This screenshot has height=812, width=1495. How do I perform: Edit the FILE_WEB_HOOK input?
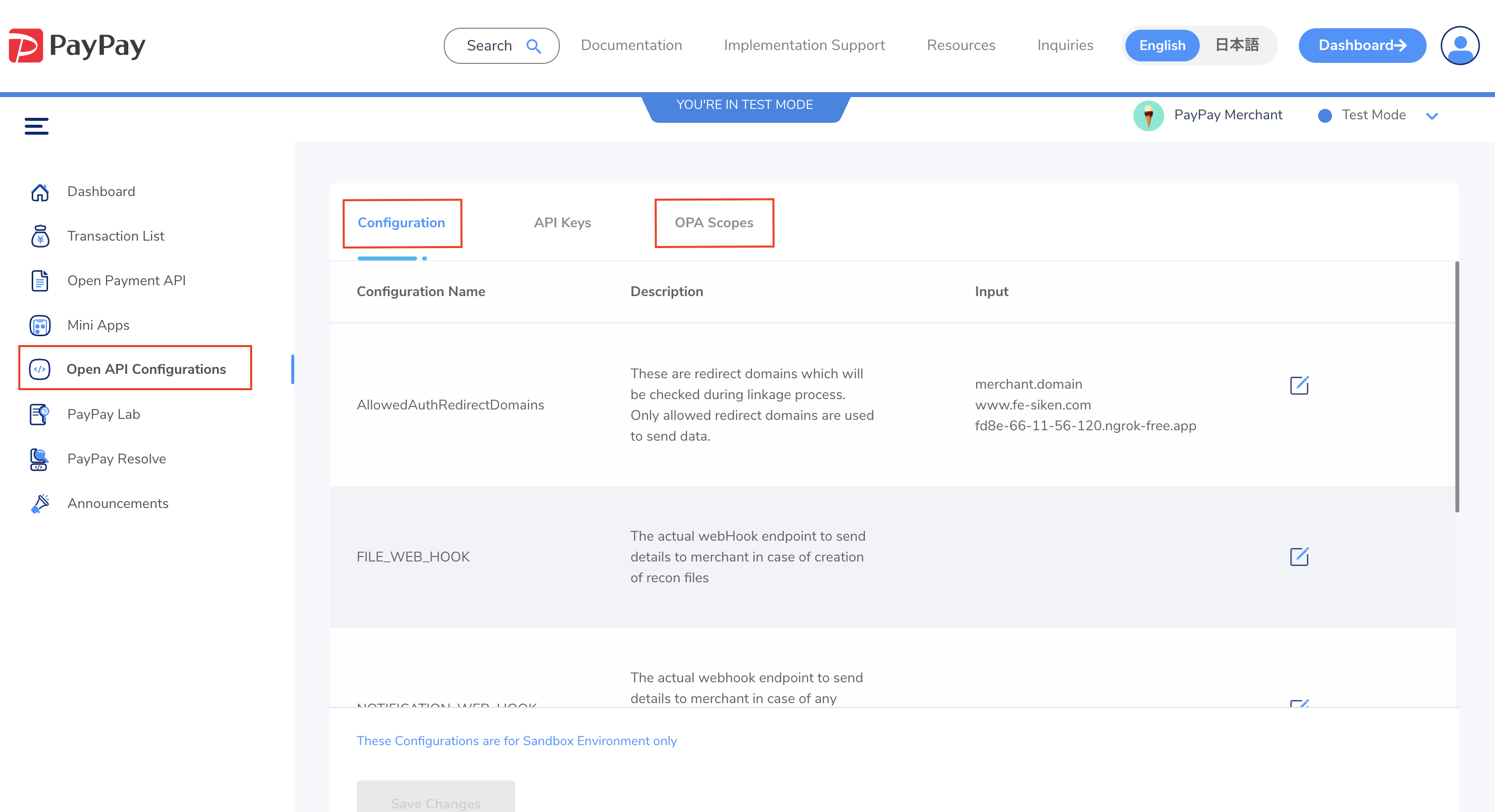1299,556
